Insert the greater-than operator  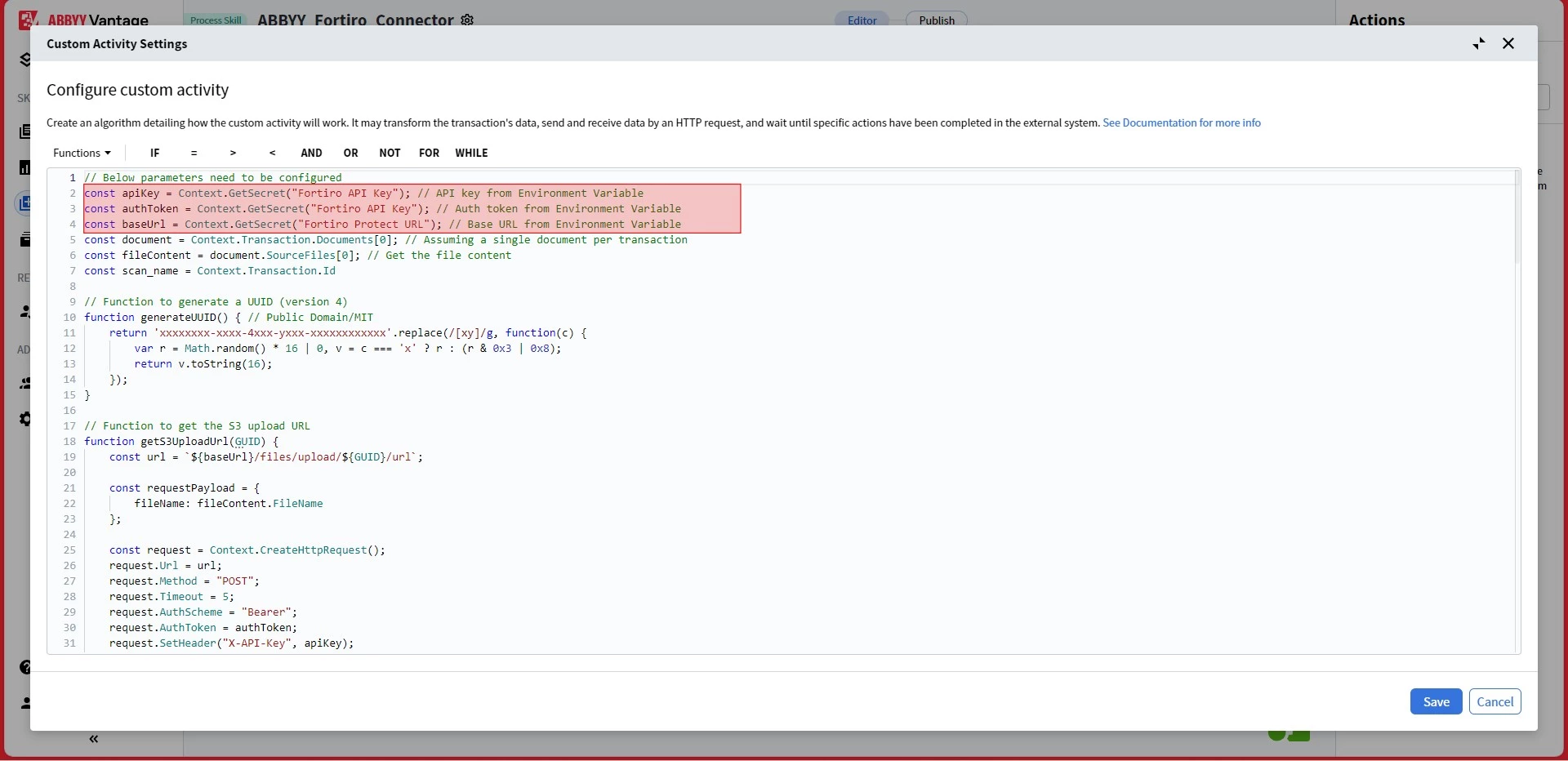click(x=233, y=153)
